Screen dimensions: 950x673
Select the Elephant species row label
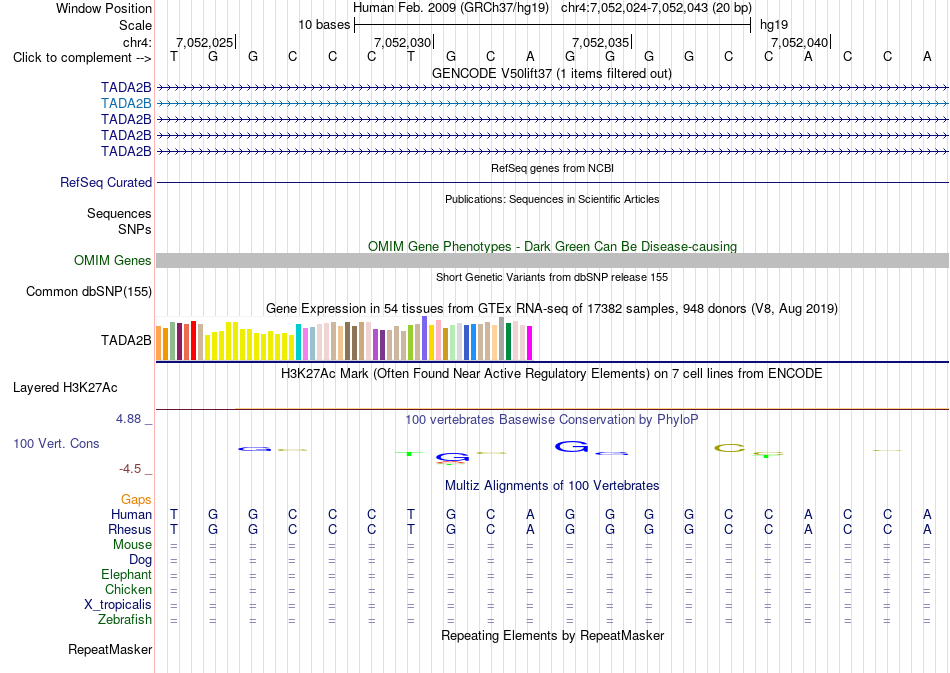tap(127, 574)
